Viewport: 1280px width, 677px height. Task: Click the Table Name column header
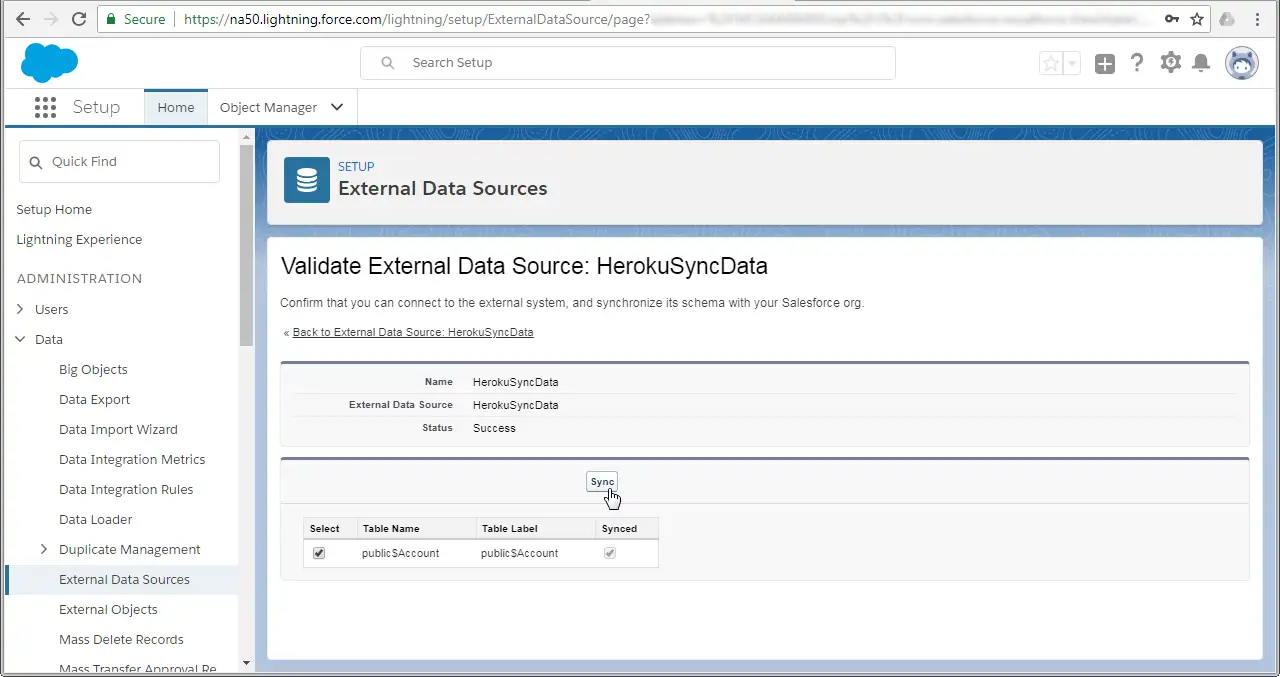pos(391,528)
